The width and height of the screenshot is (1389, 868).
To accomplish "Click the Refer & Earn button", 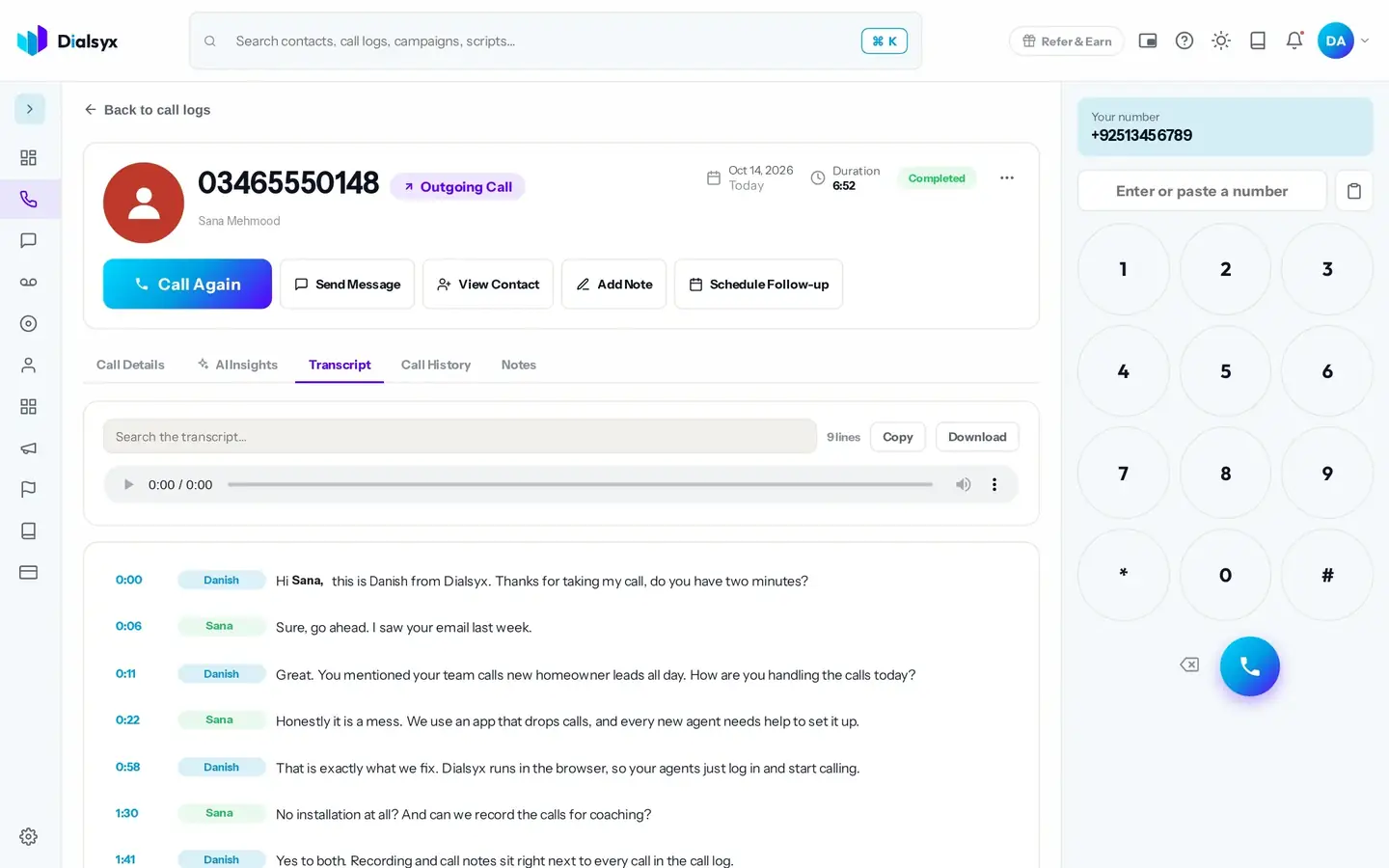I will click(1067, 41).
